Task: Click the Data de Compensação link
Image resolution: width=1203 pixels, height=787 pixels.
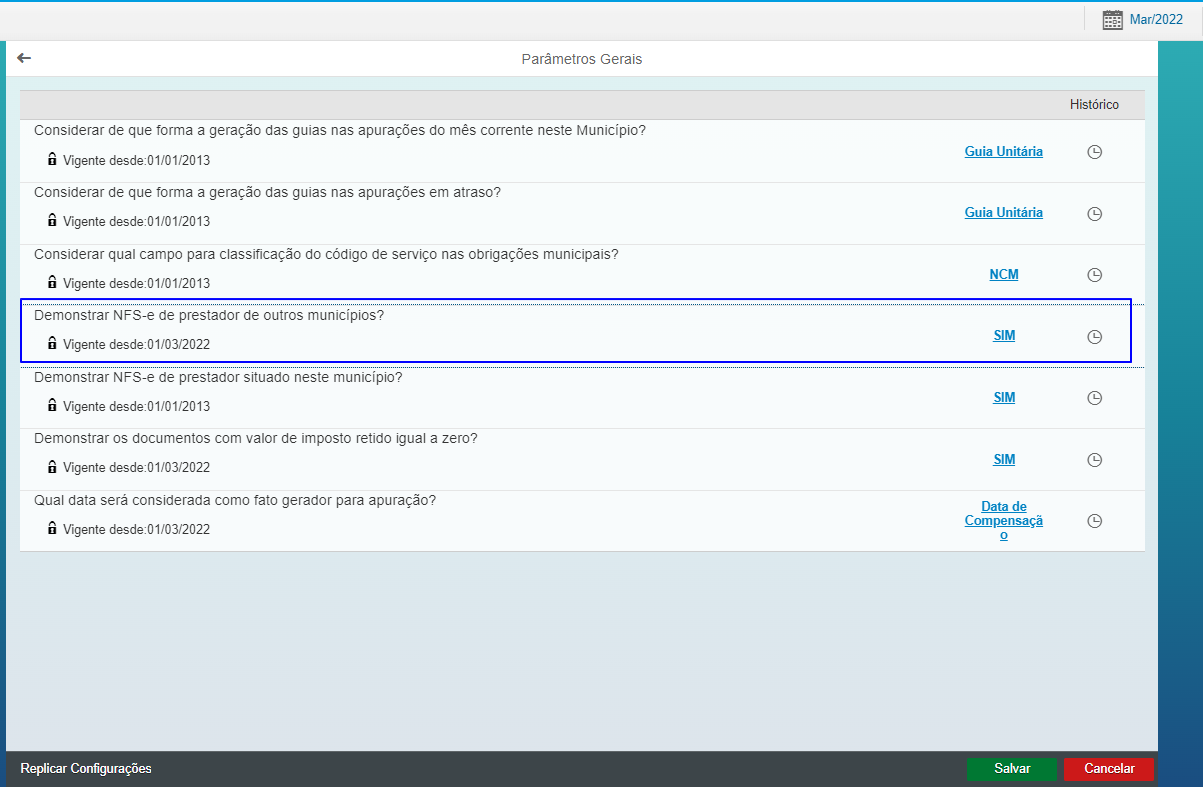Action: (1003, 521)
